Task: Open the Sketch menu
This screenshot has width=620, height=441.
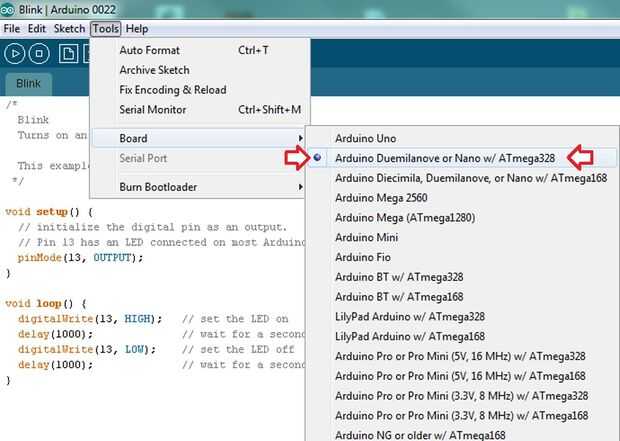Action: 69,28
